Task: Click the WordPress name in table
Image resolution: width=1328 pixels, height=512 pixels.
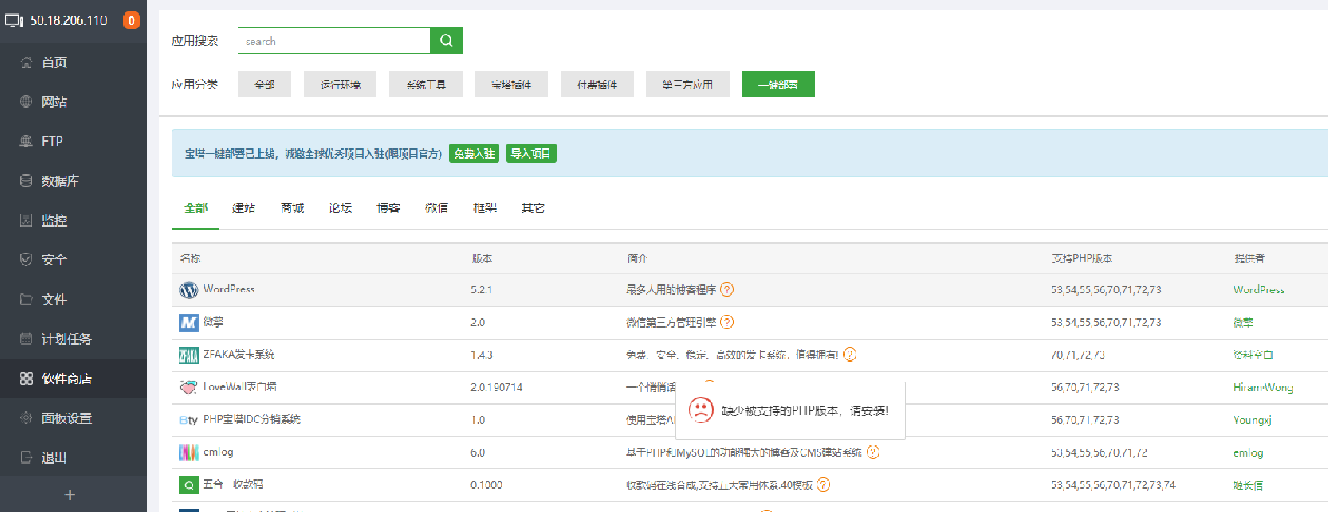Action: click(x=229, y=289)
